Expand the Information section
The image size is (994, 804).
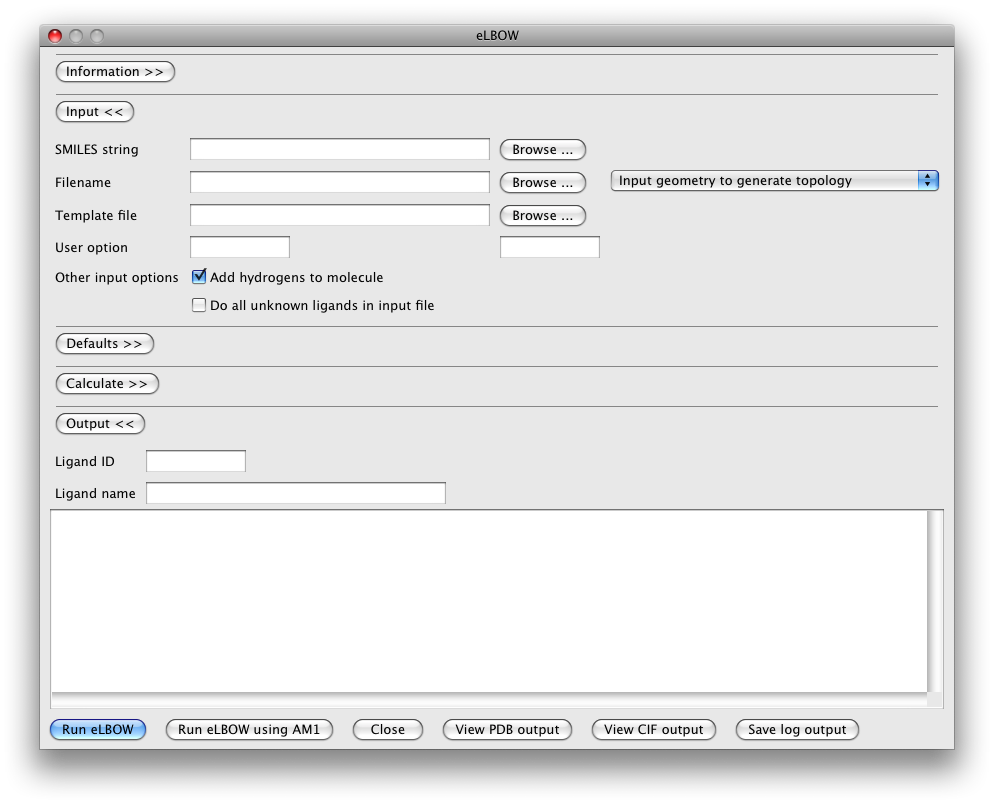(115, 72)
